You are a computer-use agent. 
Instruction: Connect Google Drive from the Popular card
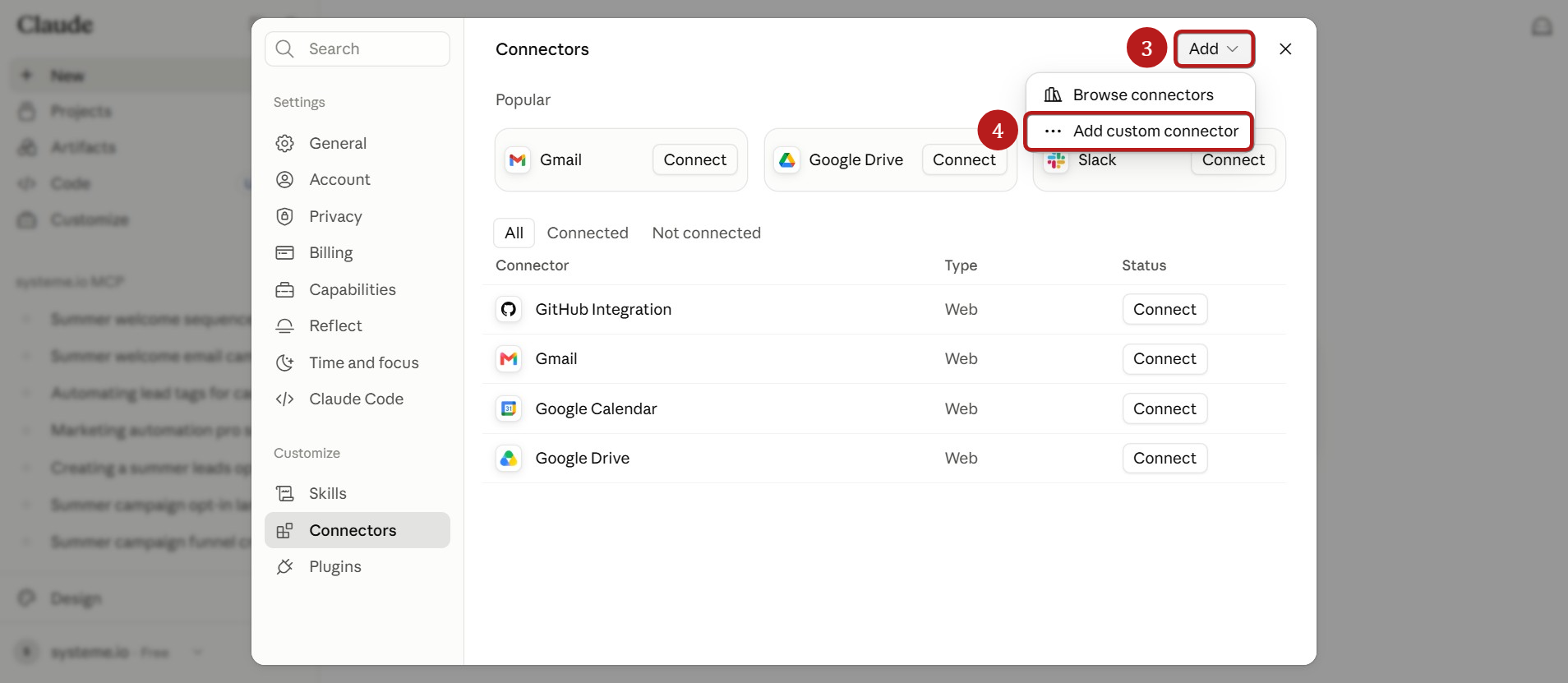964,159
